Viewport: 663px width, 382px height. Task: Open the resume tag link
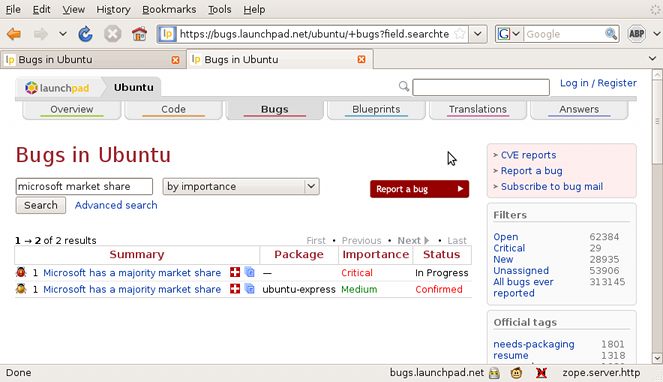[x=511, y=356]
